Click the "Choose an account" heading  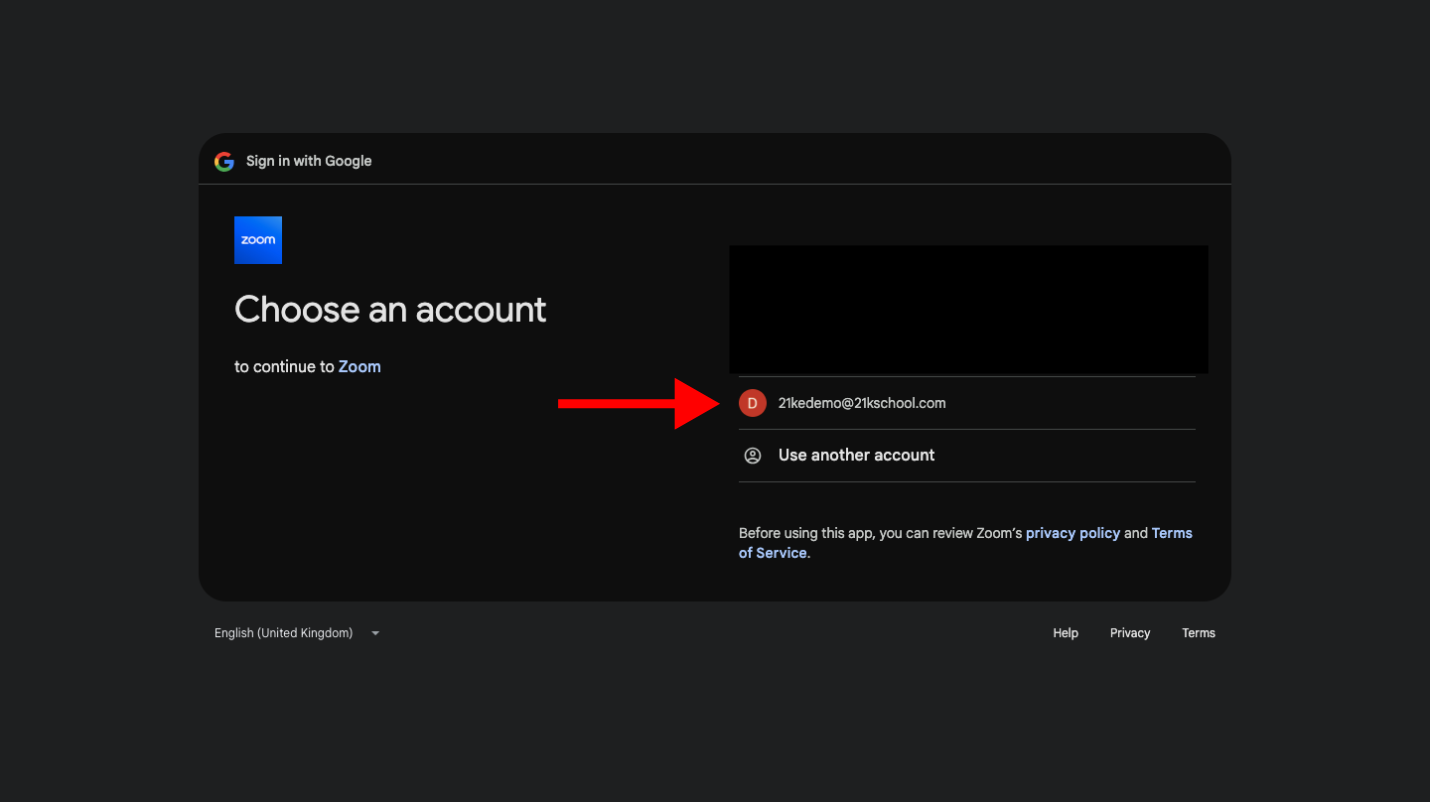pos(390,310)
